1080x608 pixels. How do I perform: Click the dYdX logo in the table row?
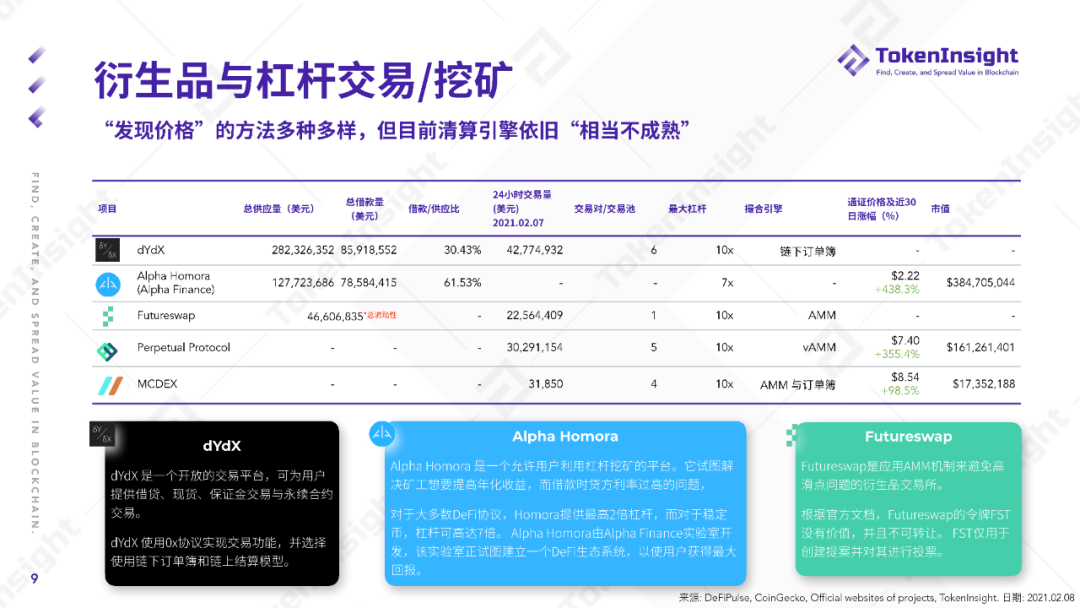[107, 249]
